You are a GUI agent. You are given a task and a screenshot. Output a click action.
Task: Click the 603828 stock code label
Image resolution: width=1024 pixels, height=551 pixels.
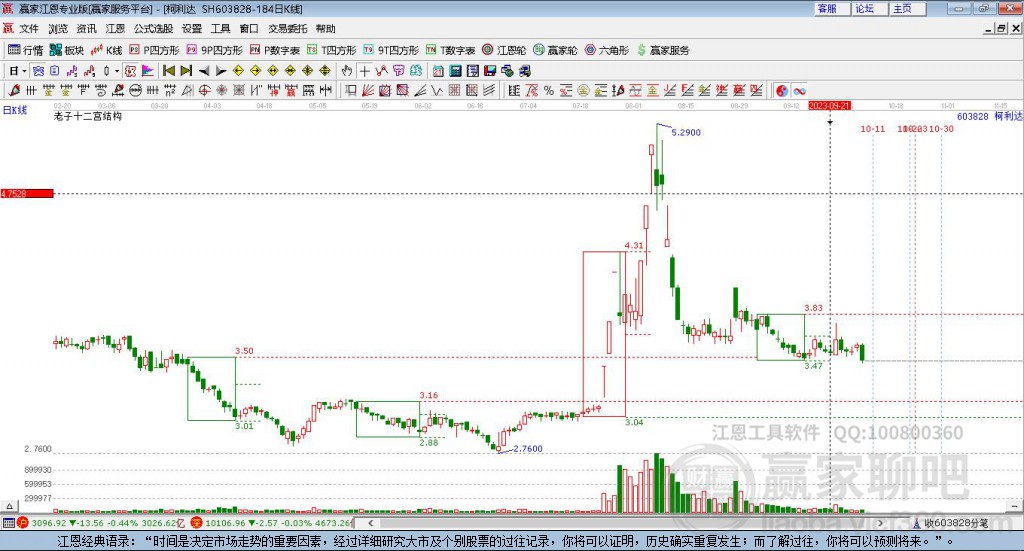click(x=972, y=116)
